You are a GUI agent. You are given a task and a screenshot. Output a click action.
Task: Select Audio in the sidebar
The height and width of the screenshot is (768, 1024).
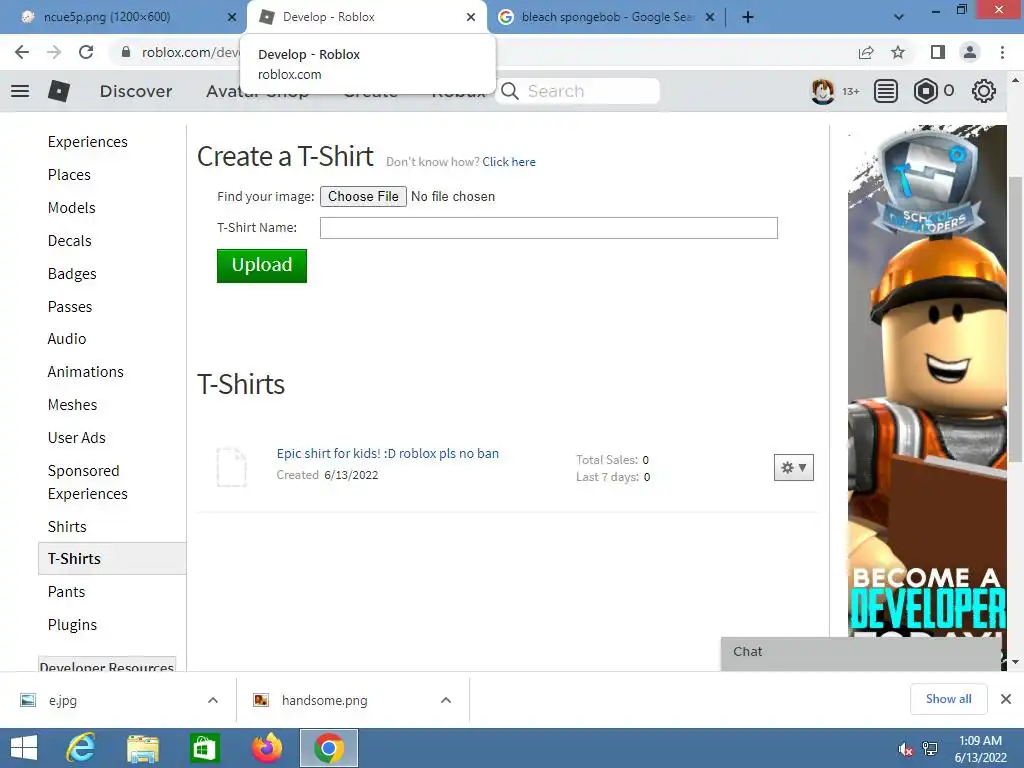click(x=67, y=338)
